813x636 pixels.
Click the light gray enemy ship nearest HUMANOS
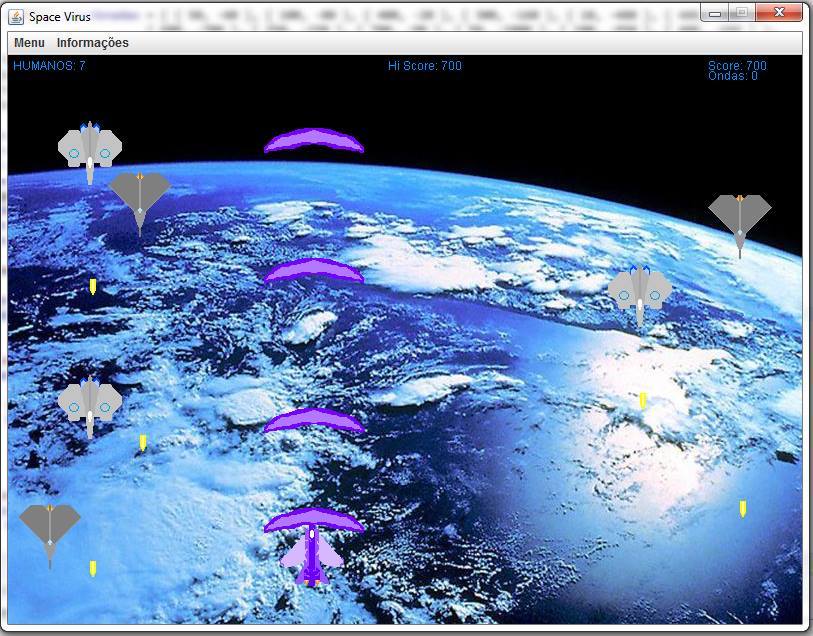pyautogui.click(x=90, y=149)
